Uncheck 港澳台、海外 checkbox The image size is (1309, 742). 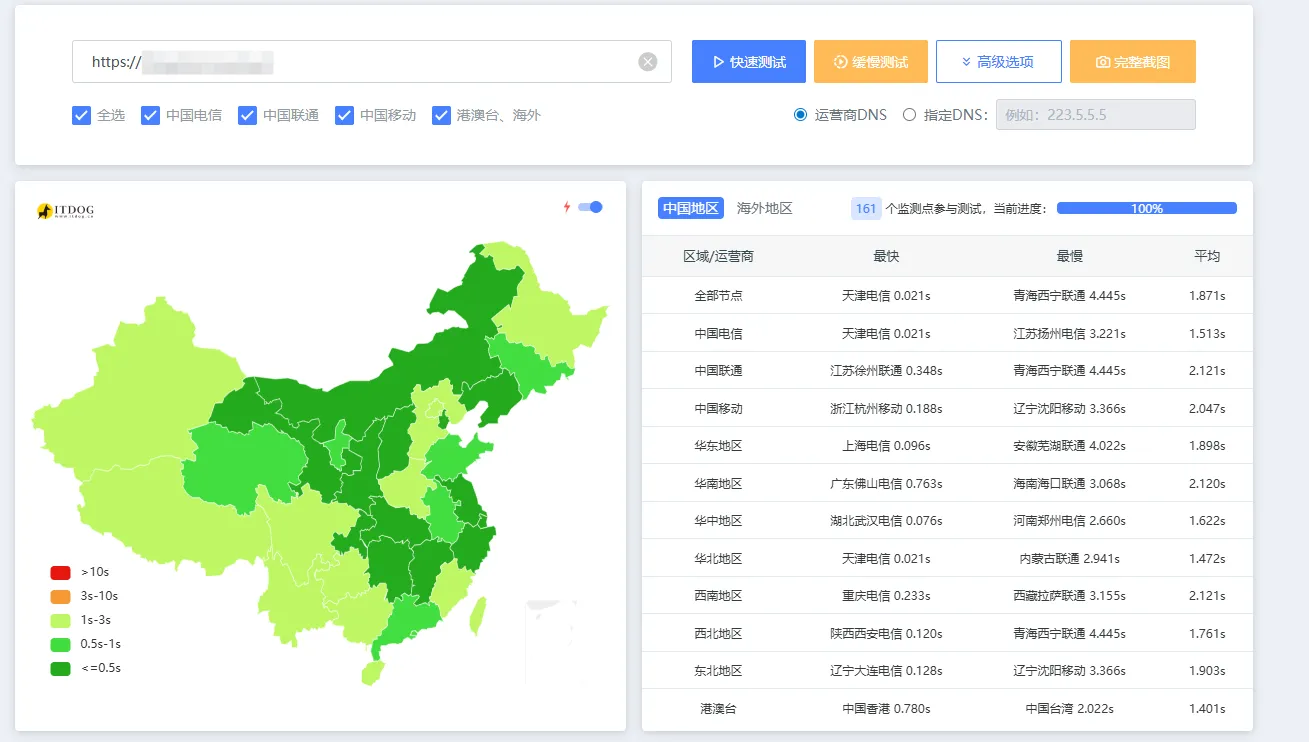[x=442, y=115]
